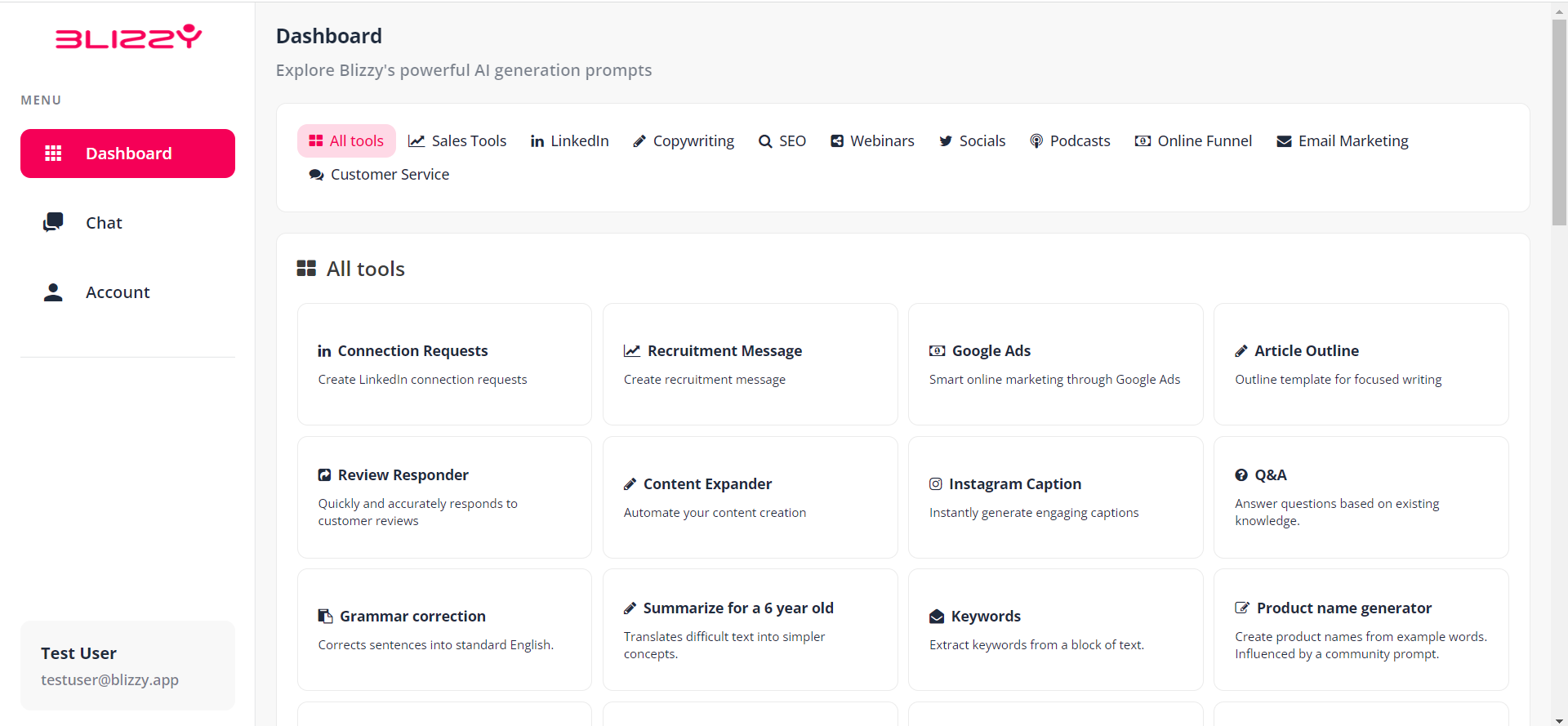1568x726 pixels.
Task: Click the Socials Twitter bird icon
Action: [x=946, y=141]
